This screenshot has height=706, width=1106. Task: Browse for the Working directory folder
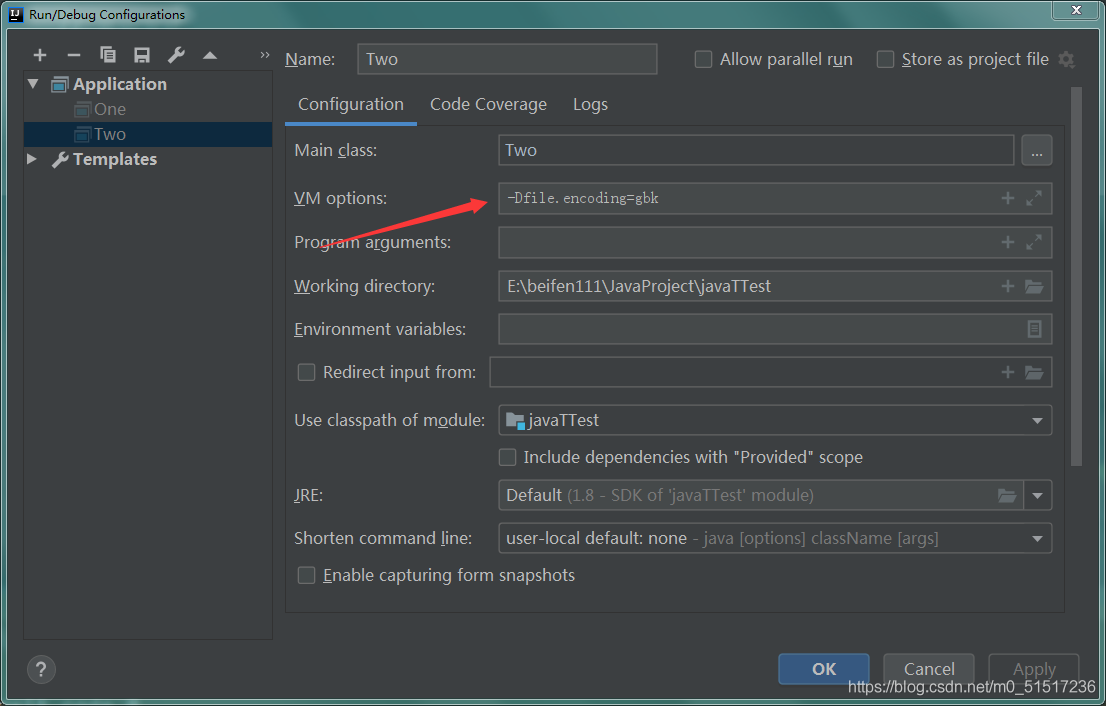(x=1034, y=286)
